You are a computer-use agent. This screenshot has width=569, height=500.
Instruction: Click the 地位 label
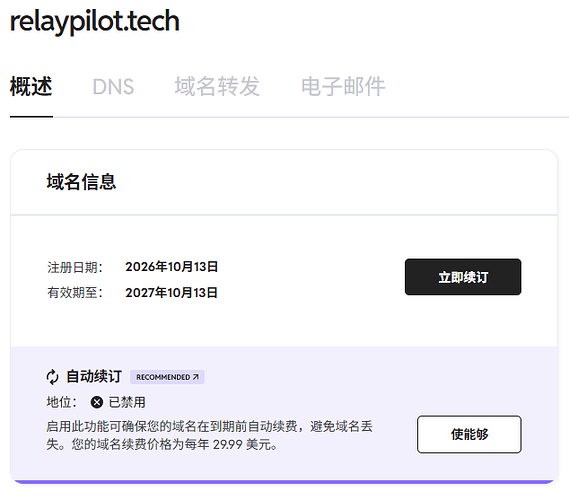62,402
